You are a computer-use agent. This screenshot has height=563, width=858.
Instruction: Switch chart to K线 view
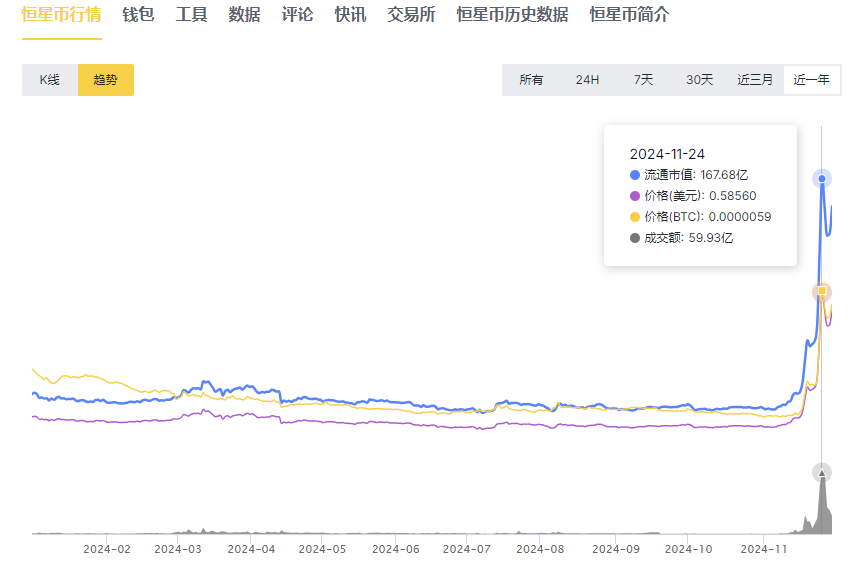50,80
